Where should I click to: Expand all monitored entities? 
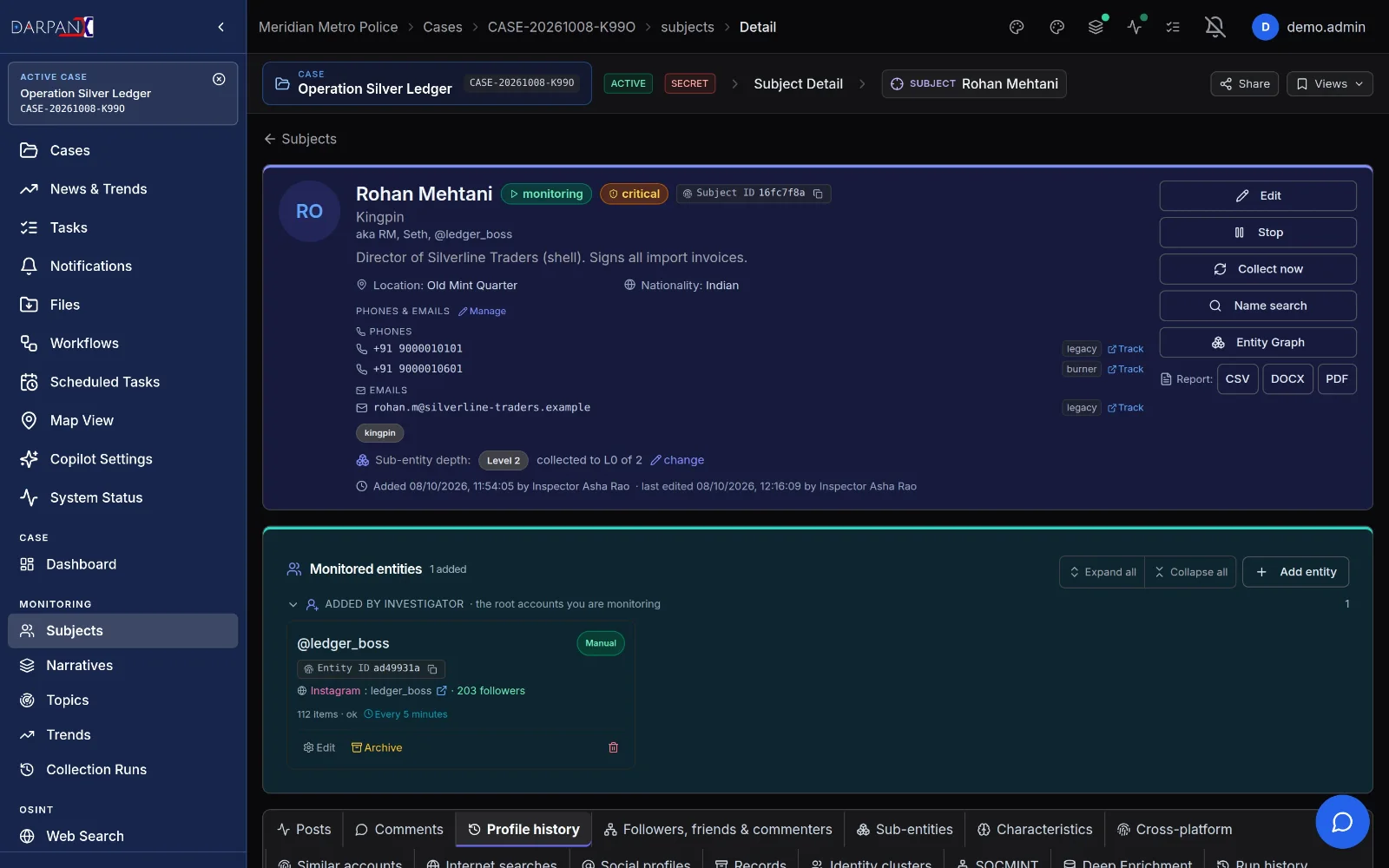(1103, 572)
